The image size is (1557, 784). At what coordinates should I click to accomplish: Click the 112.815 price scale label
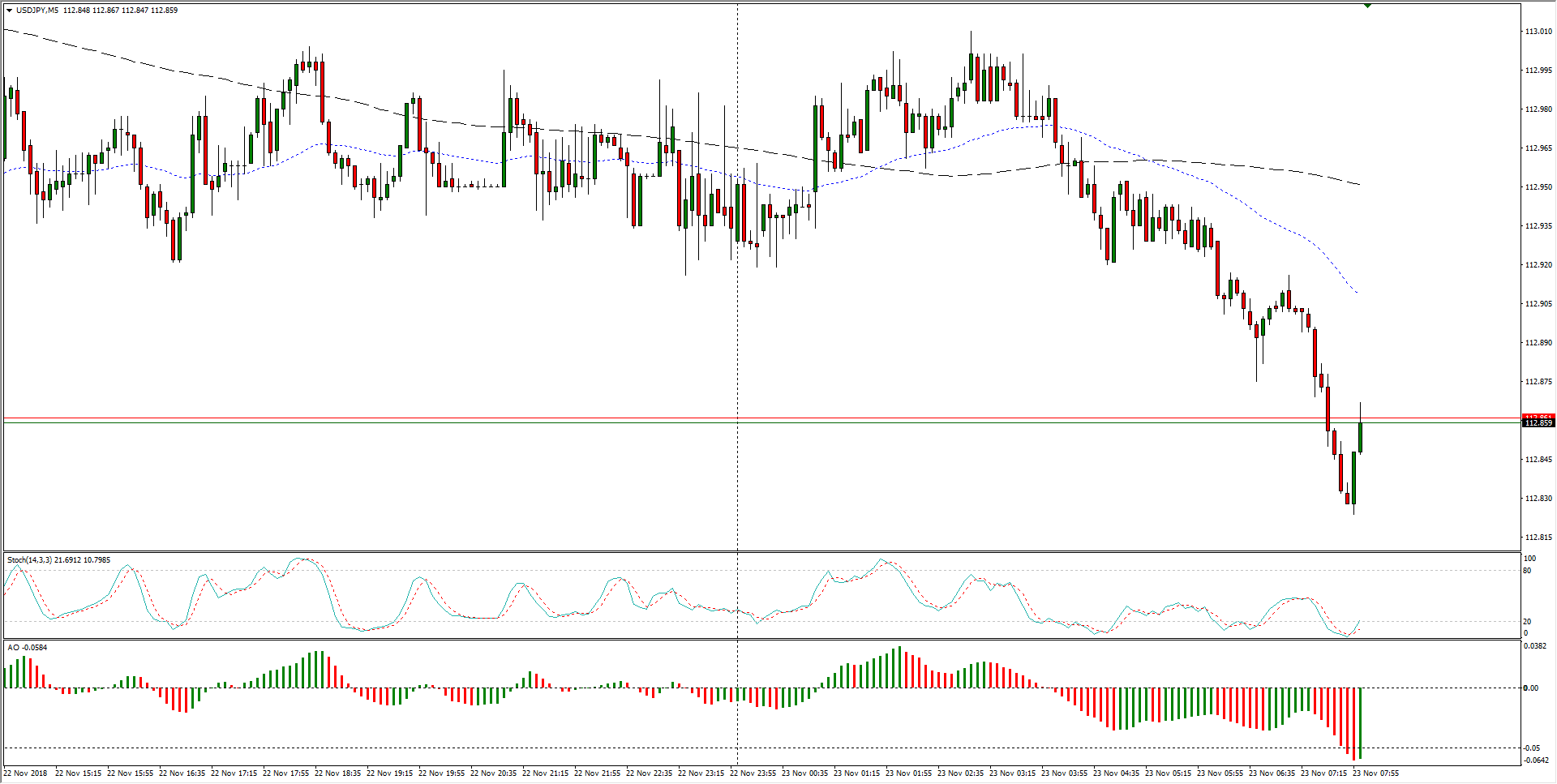pos(1538,538)
